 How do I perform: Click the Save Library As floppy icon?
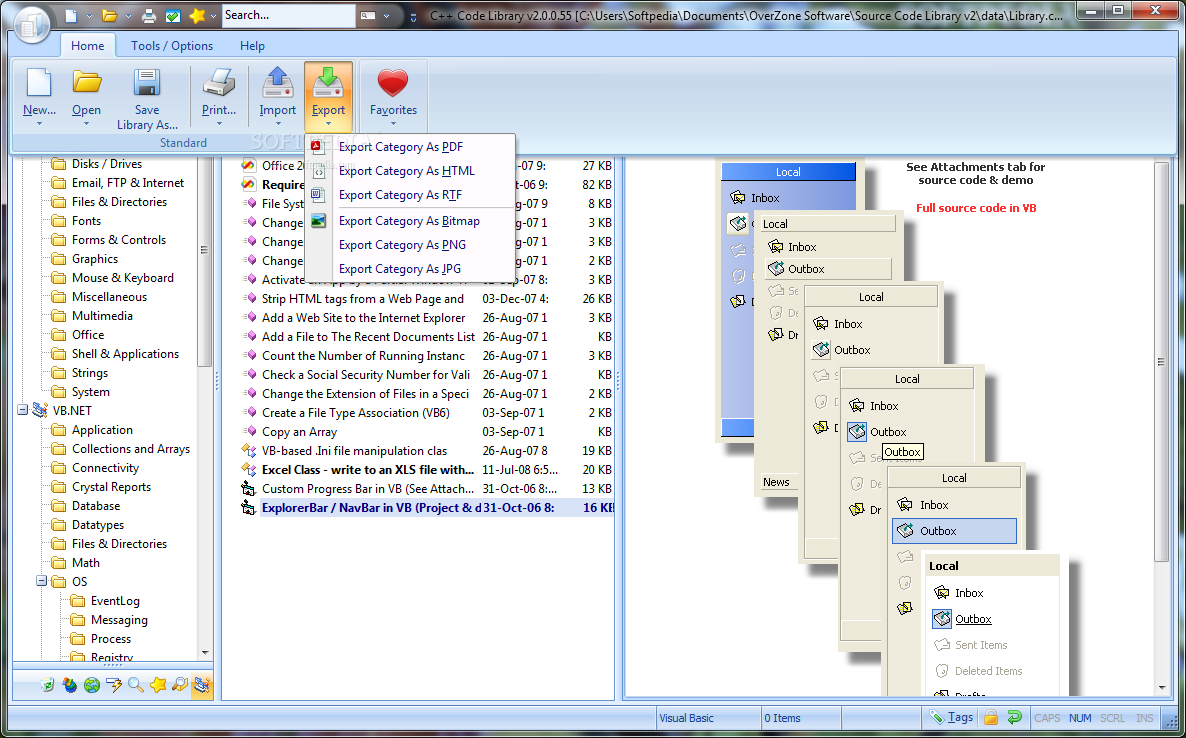[x=147, y=82]
